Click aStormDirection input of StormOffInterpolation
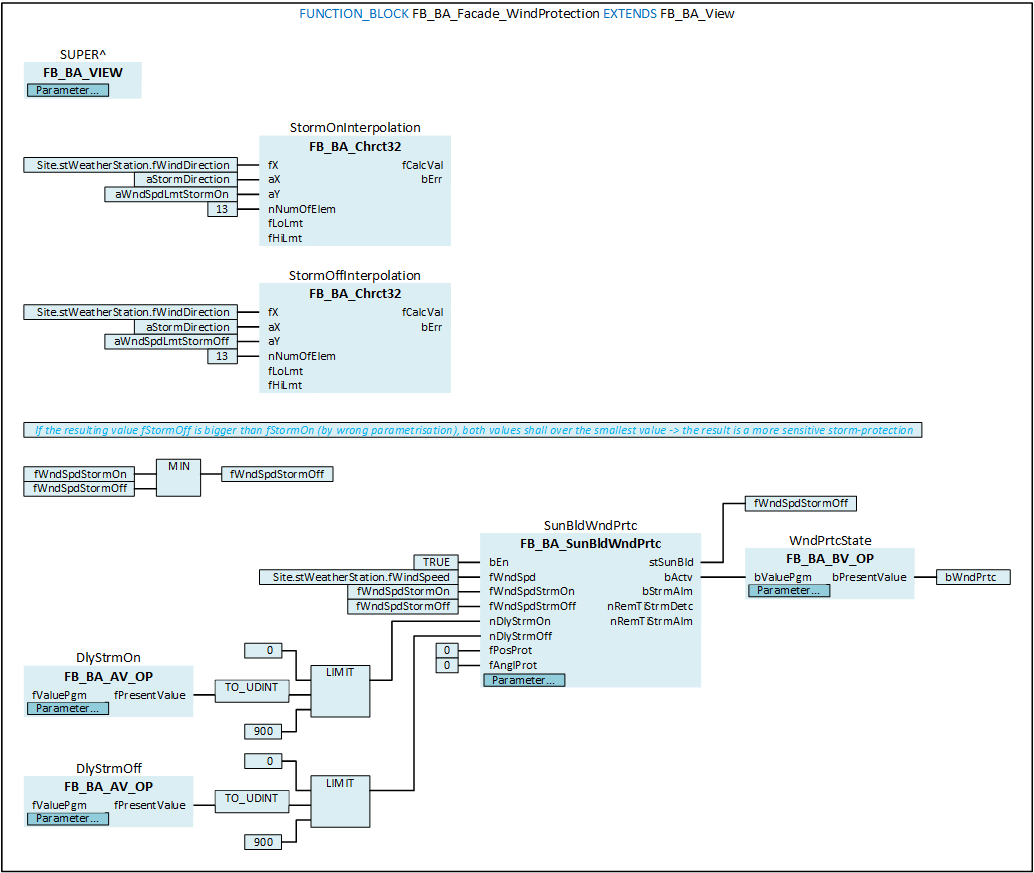 (186, 326)
